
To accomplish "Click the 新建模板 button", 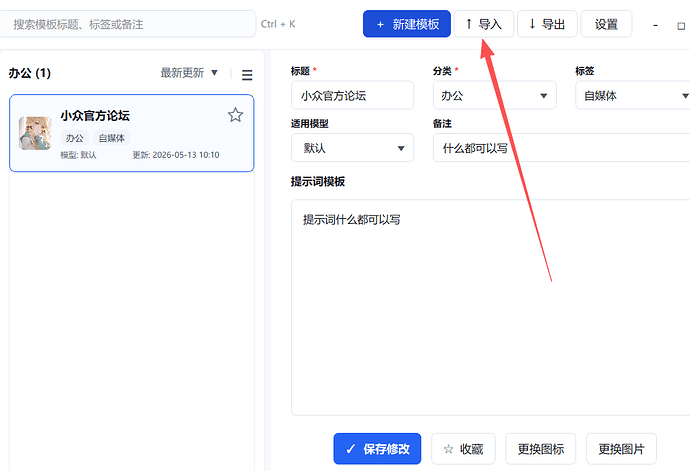I will 407,24.
